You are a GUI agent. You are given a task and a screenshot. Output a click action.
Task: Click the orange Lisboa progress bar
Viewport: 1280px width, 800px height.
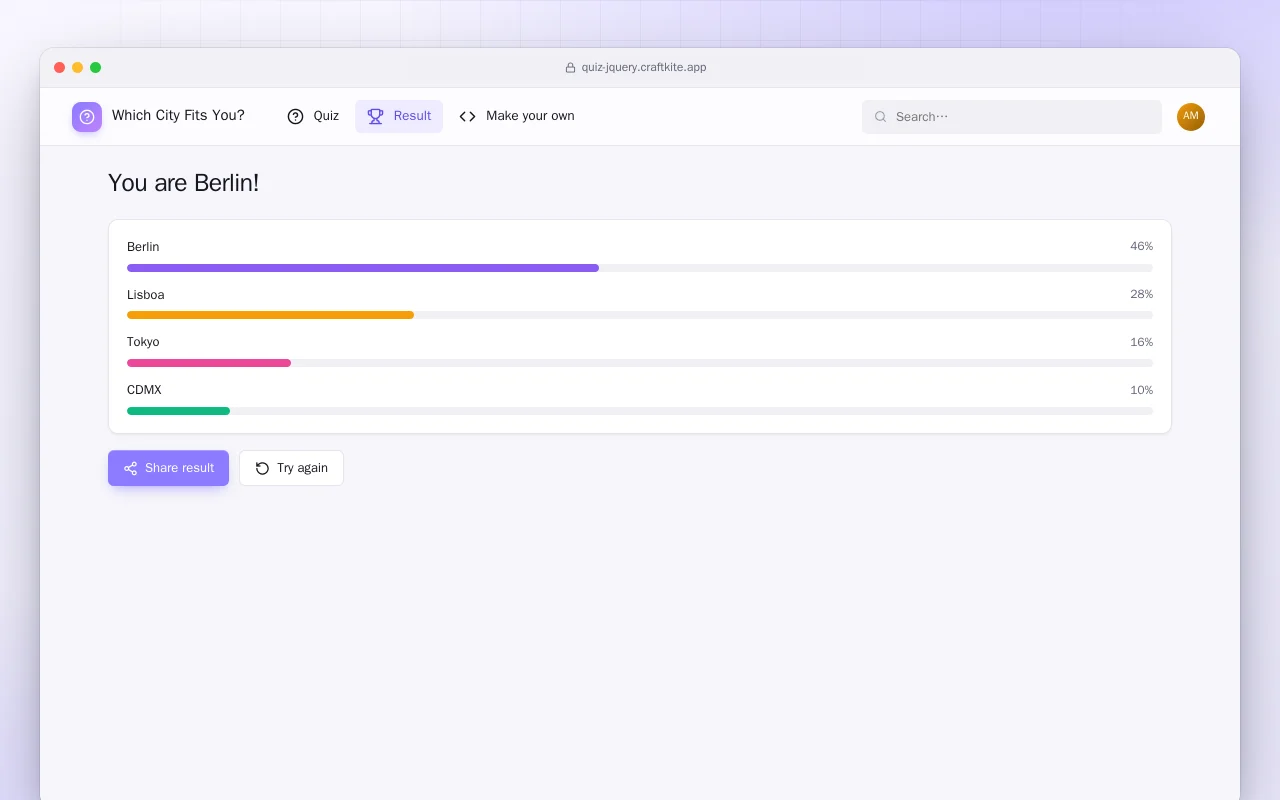(270, 315)
